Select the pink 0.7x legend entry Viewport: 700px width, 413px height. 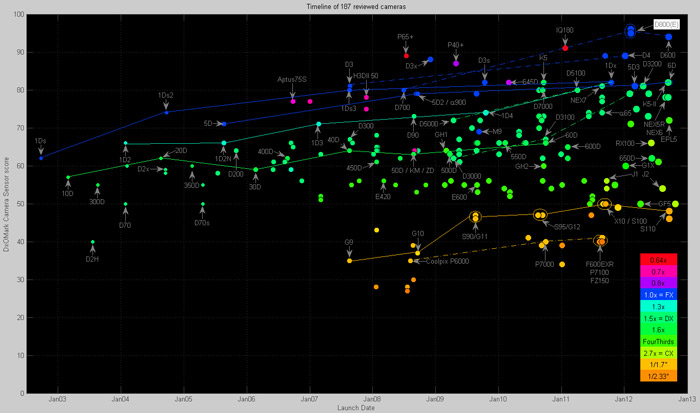pos(658,271)
